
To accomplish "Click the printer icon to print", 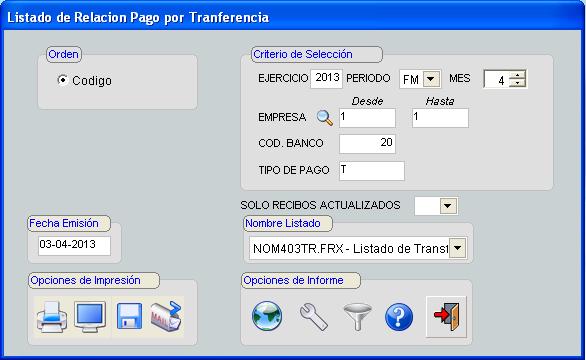I will [x=52, y=317].
